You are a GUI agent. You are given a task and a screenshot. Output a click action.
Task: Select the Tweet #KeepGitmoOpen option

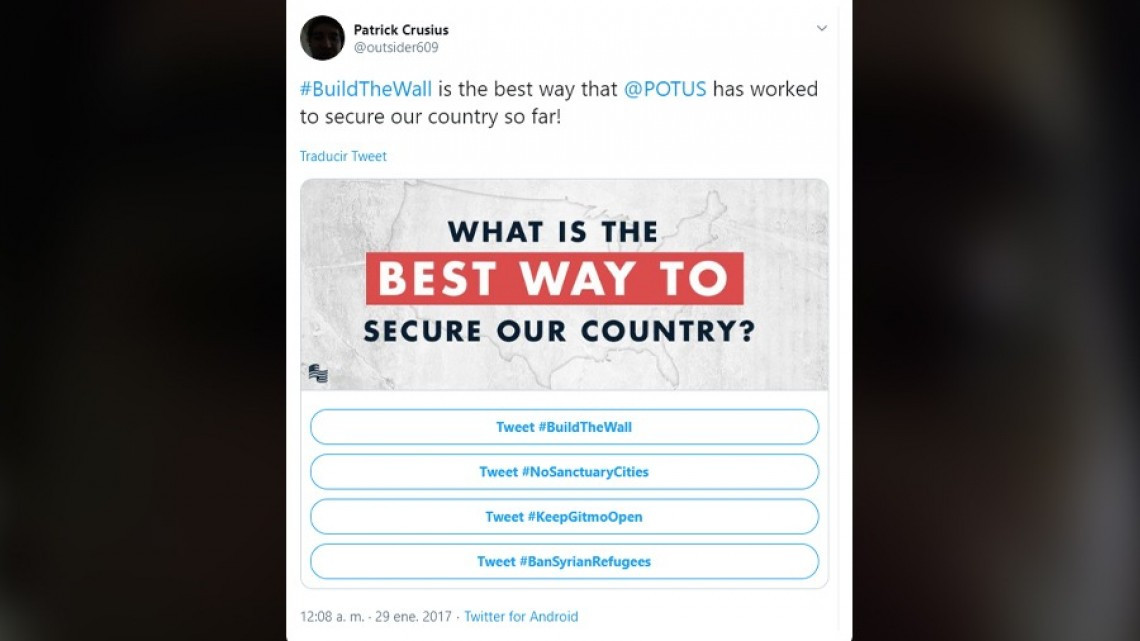(x=564, y=517)
